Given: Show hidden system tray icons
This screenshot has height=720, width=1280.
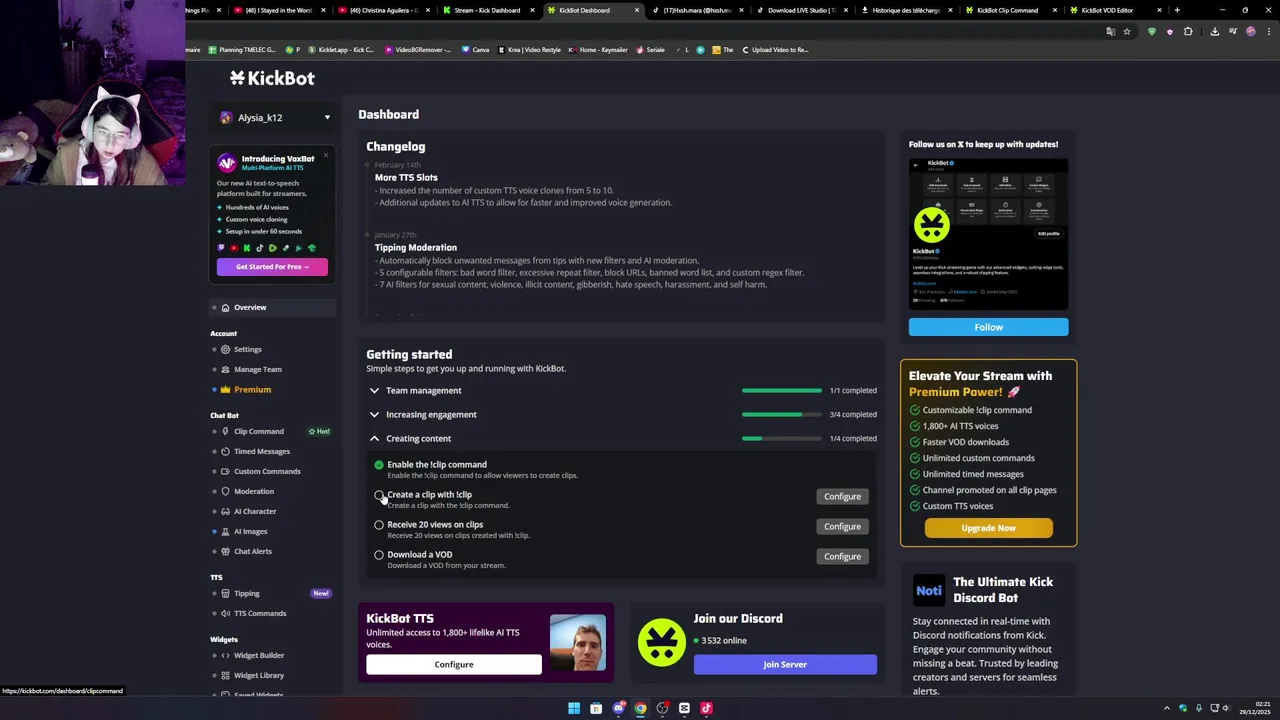Looking at the screenshot, I should tap(1166, 708).
